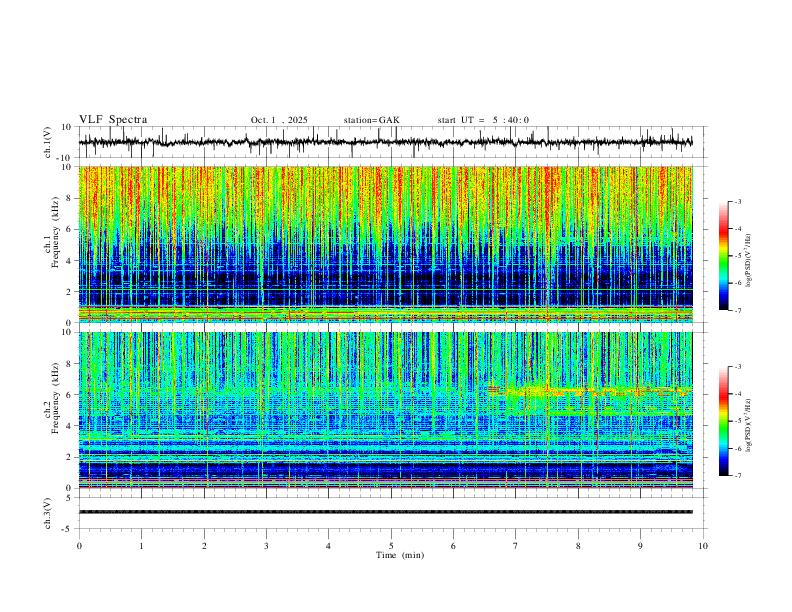
Task: Click the "VLF Spectra" plot title
Action: tap(113, 120)
